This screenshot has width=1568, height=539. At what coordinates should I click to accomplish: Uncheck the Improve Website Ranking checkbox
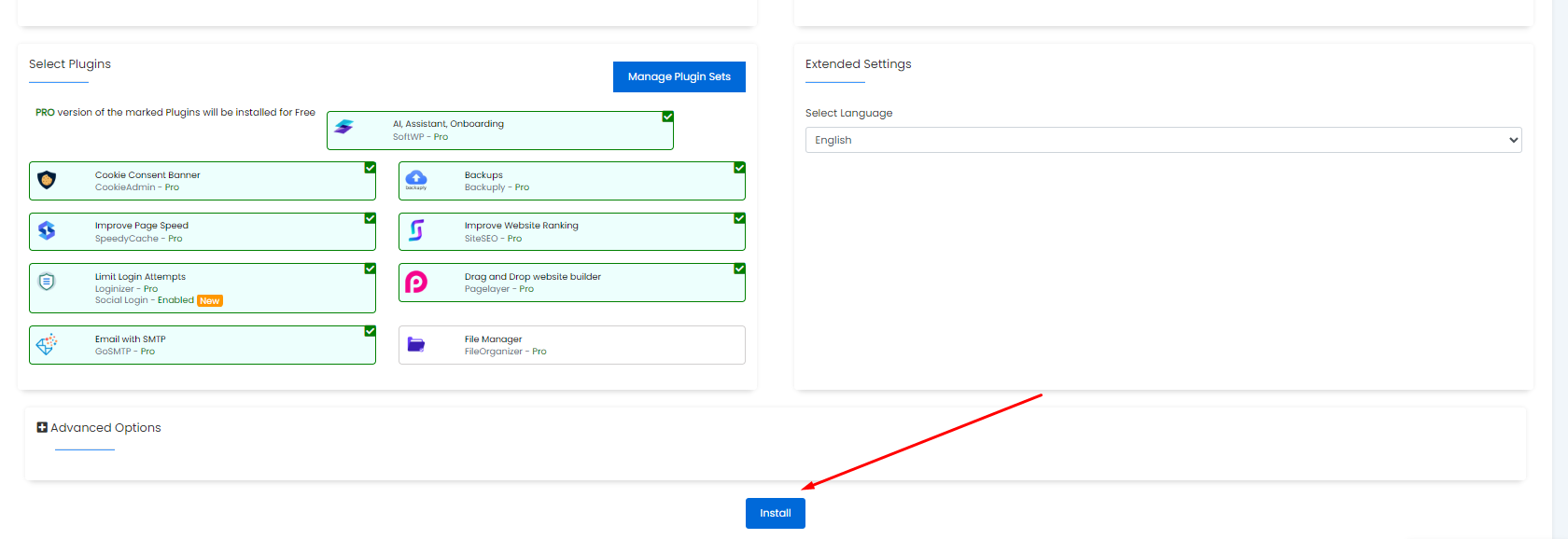tap(739, 218)
